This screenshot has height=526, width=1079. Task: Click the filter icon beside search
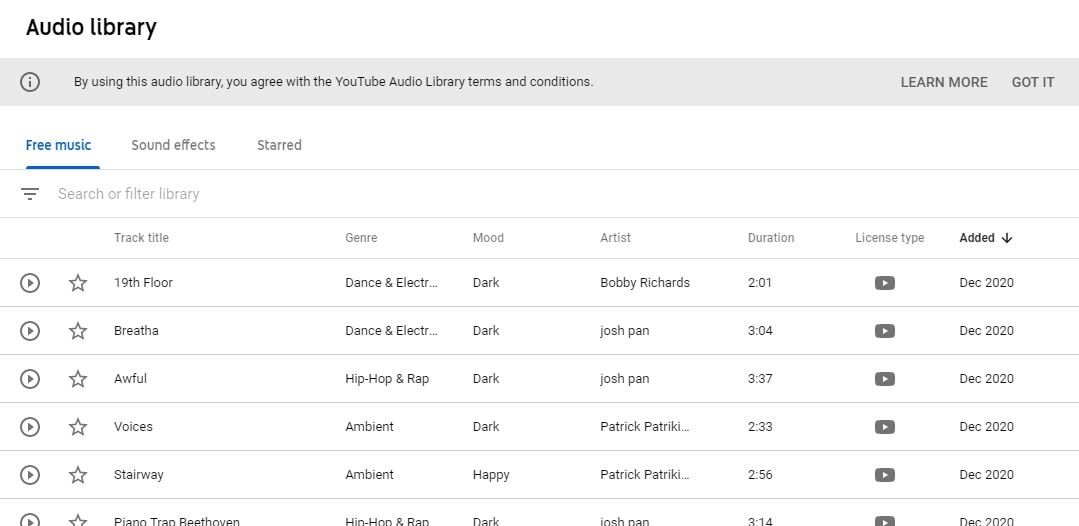click(30, 194)
